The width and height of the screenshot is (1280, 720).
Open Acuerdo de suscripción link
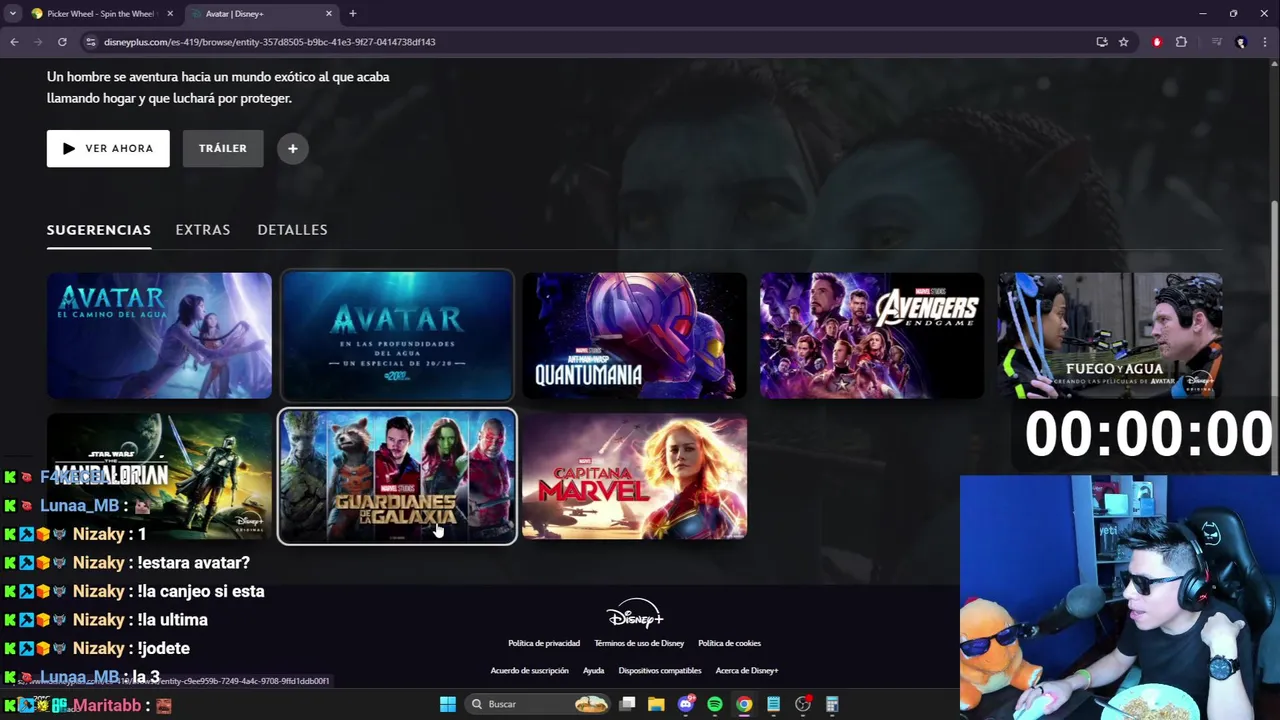529,670
